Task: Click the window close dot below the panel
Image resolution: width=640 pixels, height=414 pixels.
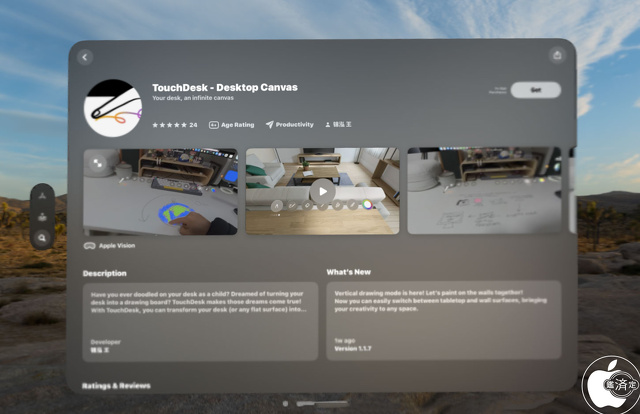Action: [285, 403]
